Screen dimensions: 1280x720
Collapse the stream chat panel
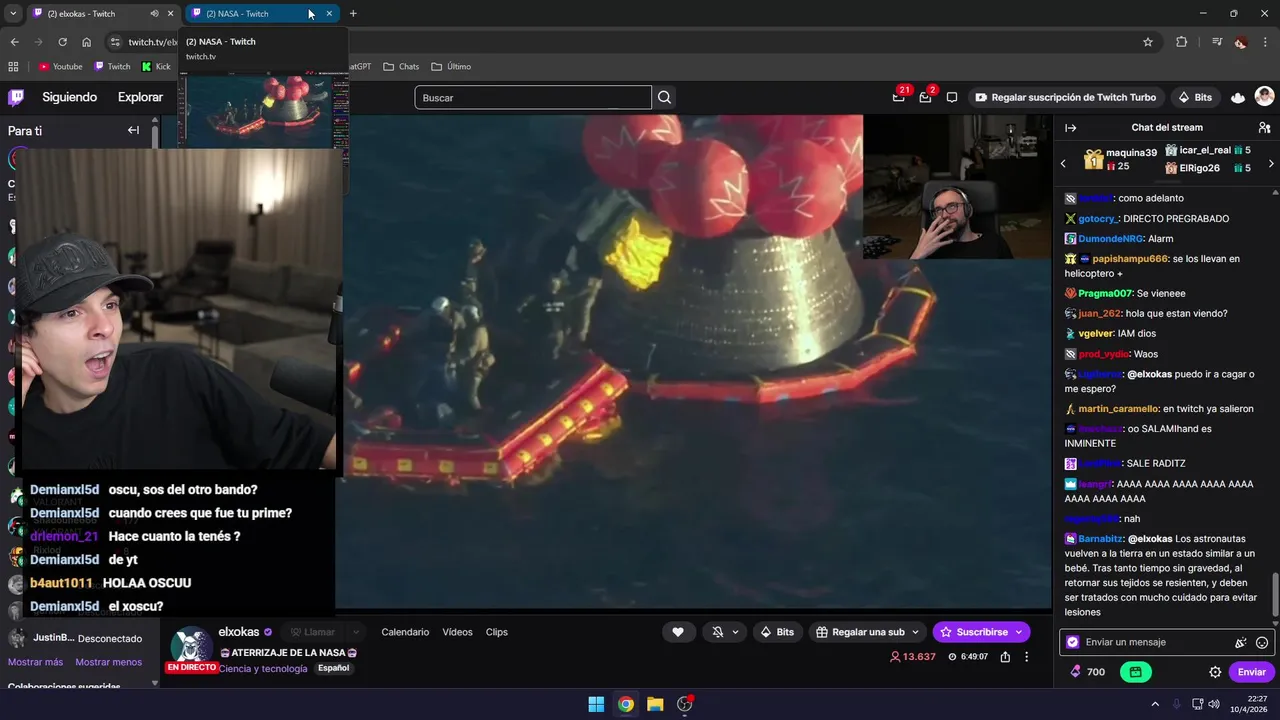(1070, 128)
